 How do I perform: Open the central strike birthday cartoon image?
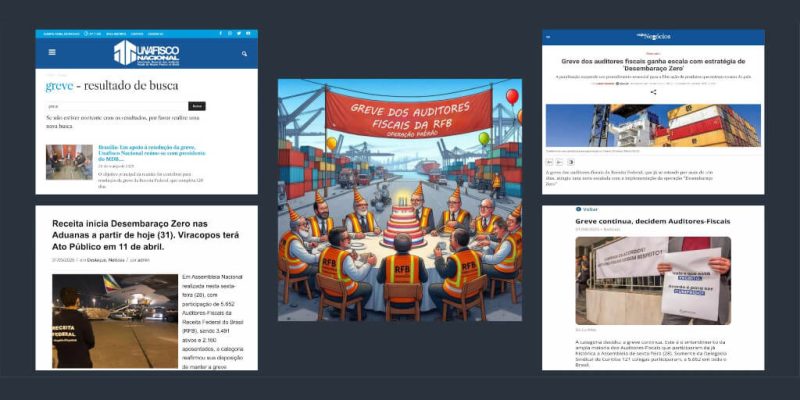point(400,200)
